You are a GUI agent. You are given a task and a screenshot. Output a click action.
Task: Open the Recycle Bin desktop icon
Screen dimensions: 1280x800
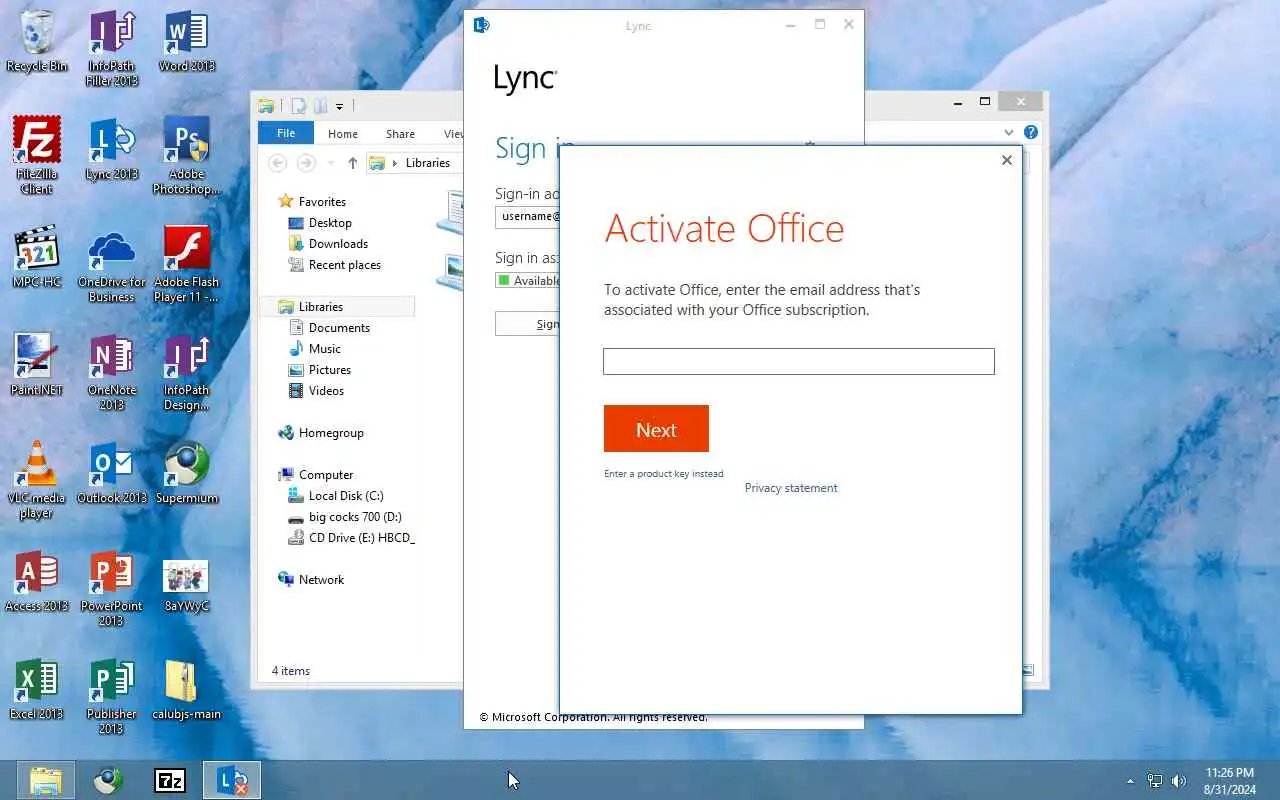coord(37,41)
